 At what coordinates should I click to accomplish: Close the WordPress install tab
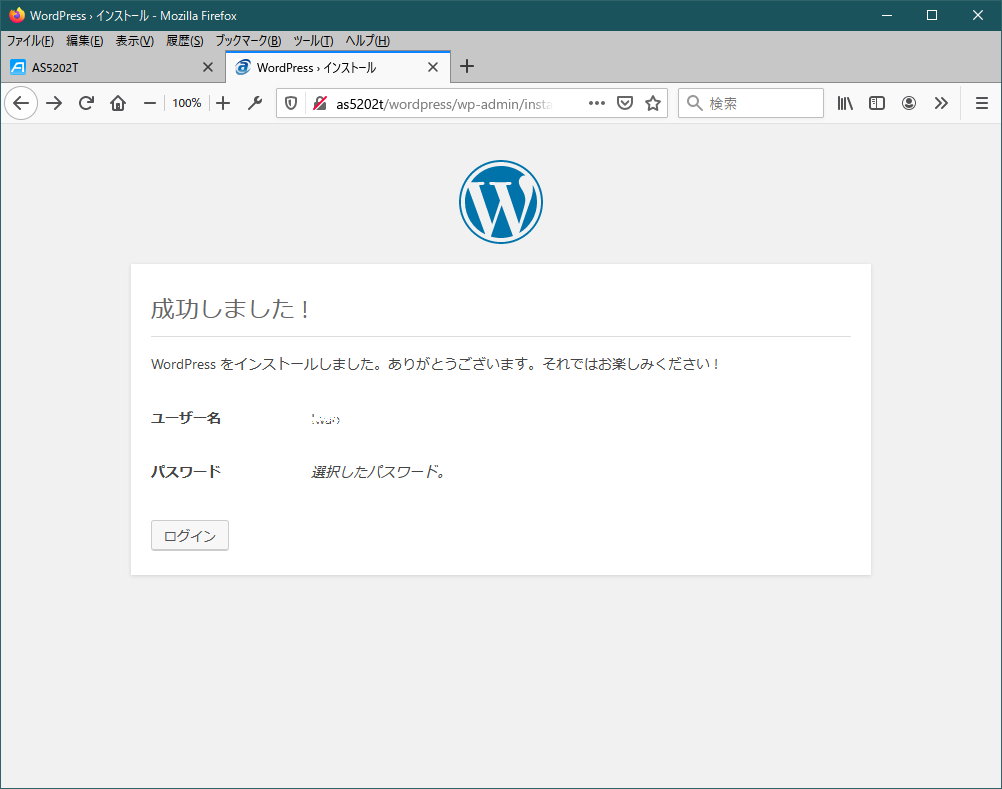point(433,67)
